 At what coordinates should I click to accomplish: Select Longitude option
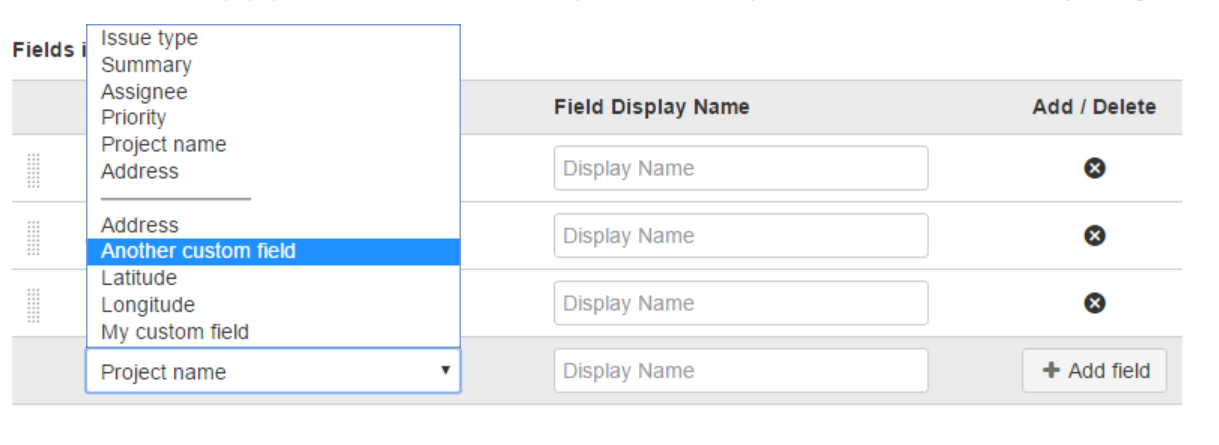(x=148, y=305)
